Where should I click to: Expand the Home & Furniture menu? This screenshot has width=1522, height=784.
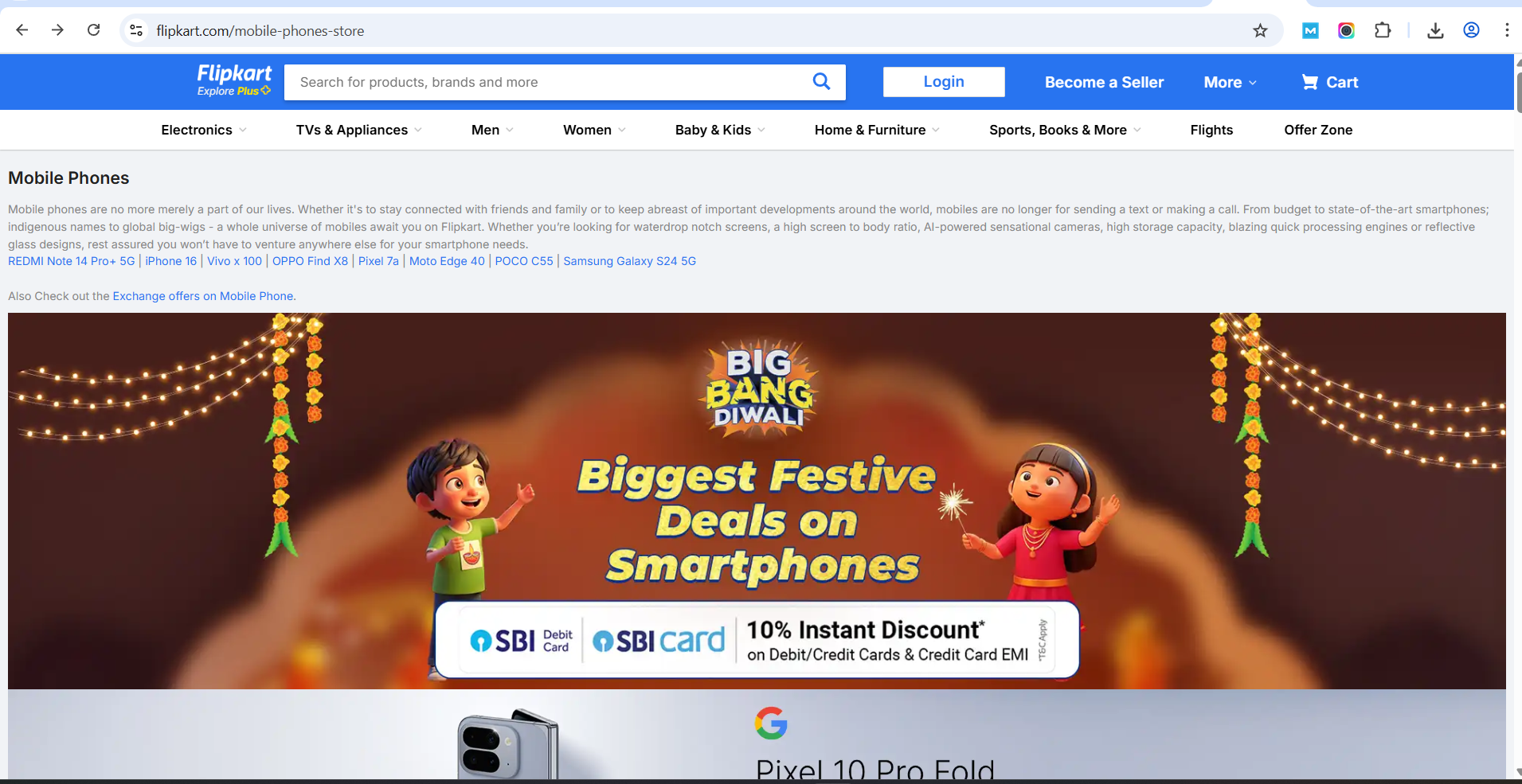(877, 130)
